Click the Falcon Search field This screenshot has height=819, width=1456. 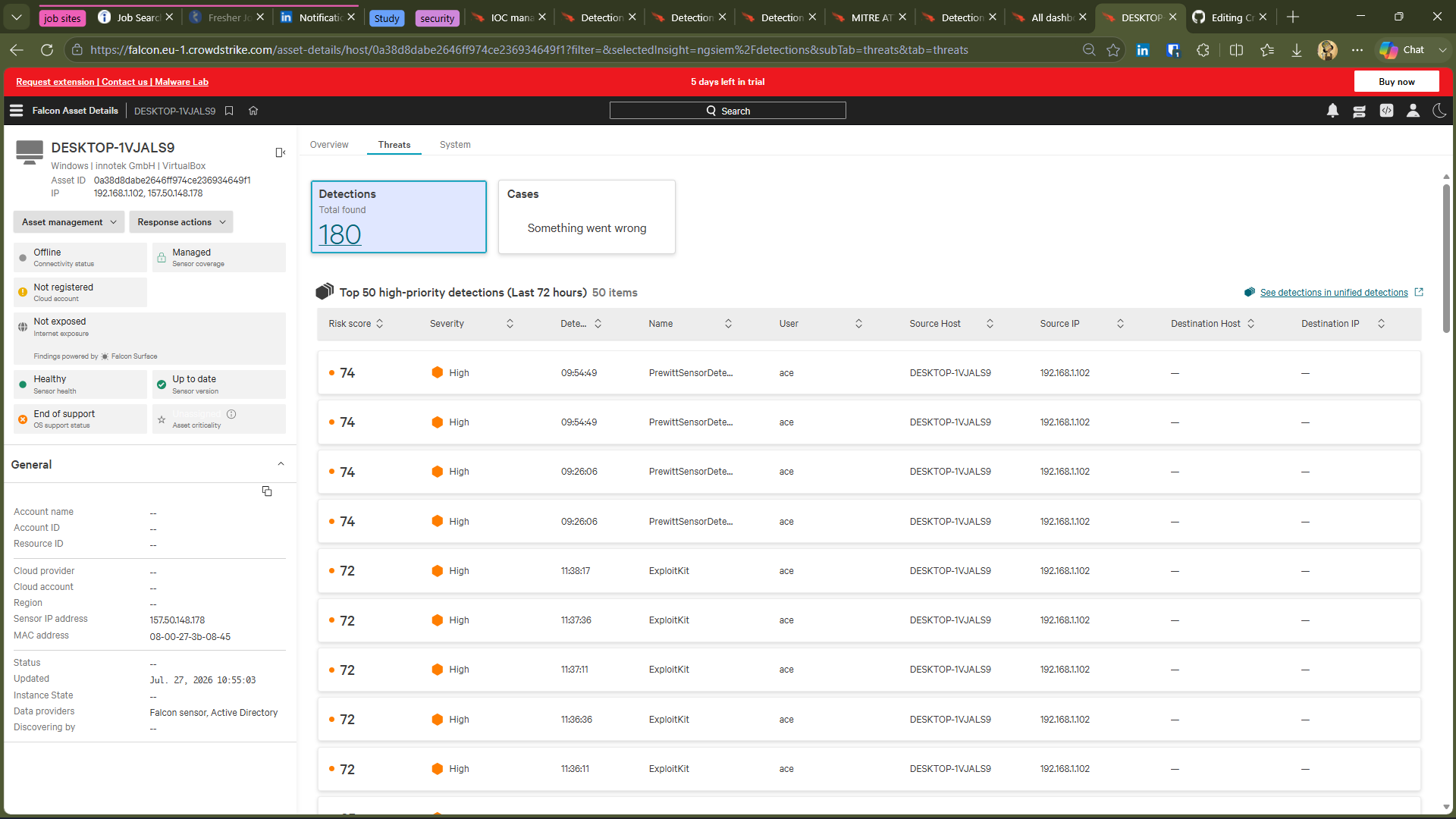[x=727, y=111]
